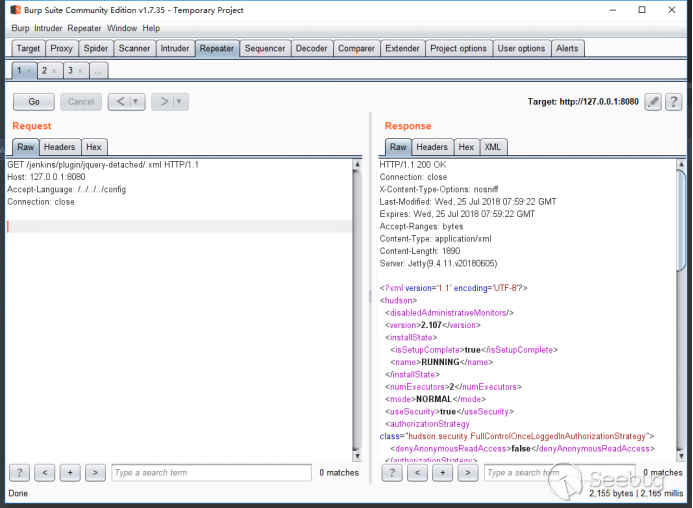The width and height of the screenshot is (693, 508).
Task: Jump to previous match in request search
Action: (45, 473)
